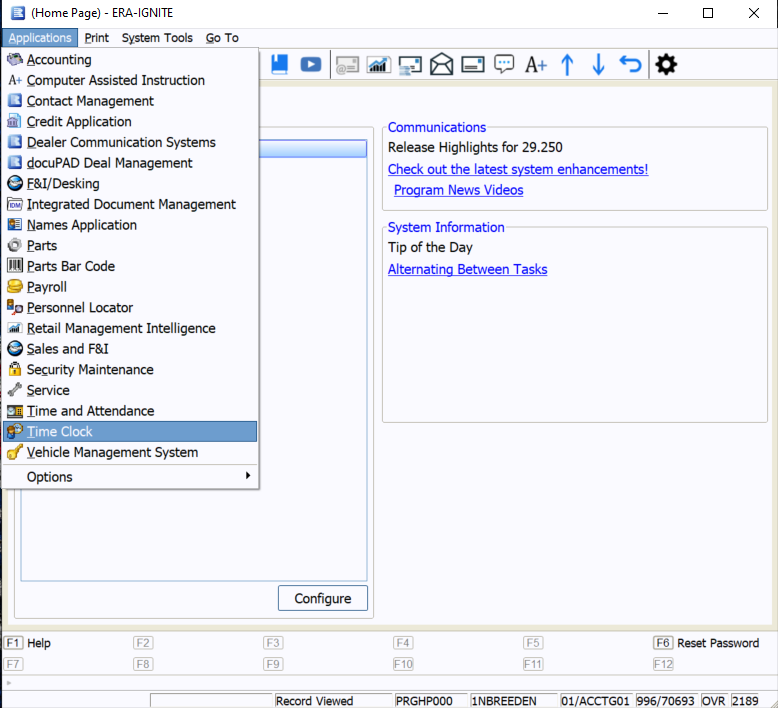Screen dimensions: 778x708
Task: Open Program News Videos link
Action: pos(458,190)
